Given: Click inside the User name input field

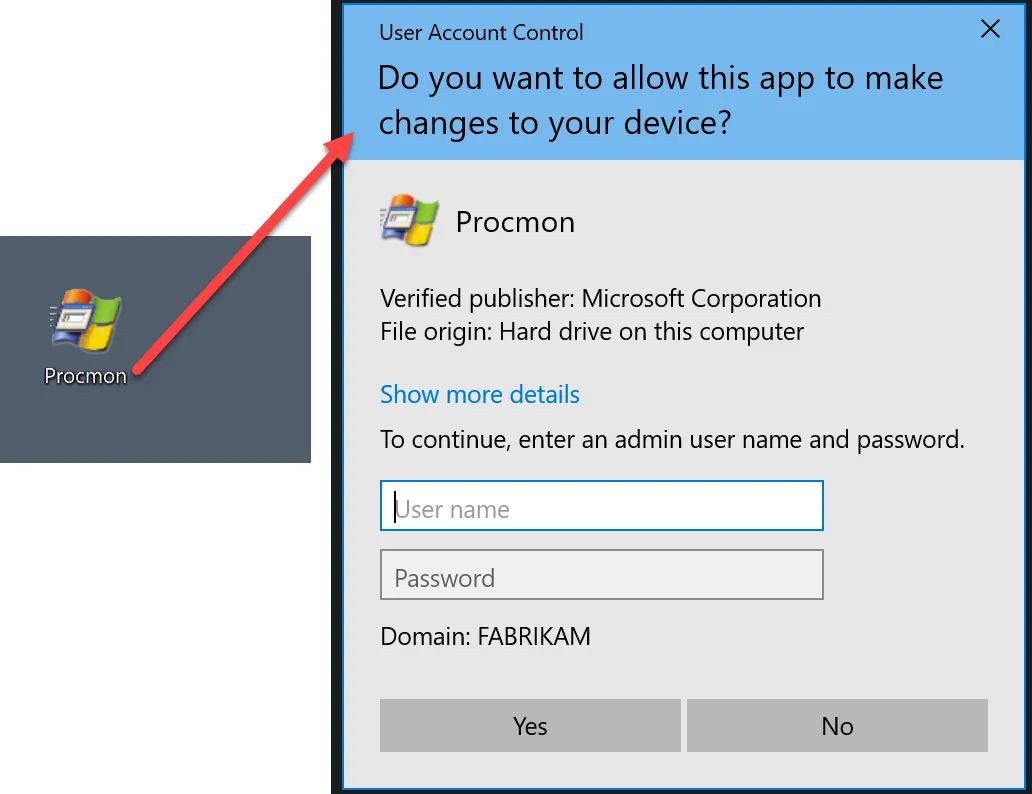Looking at the screenshot, I should [x=600, y=505].
